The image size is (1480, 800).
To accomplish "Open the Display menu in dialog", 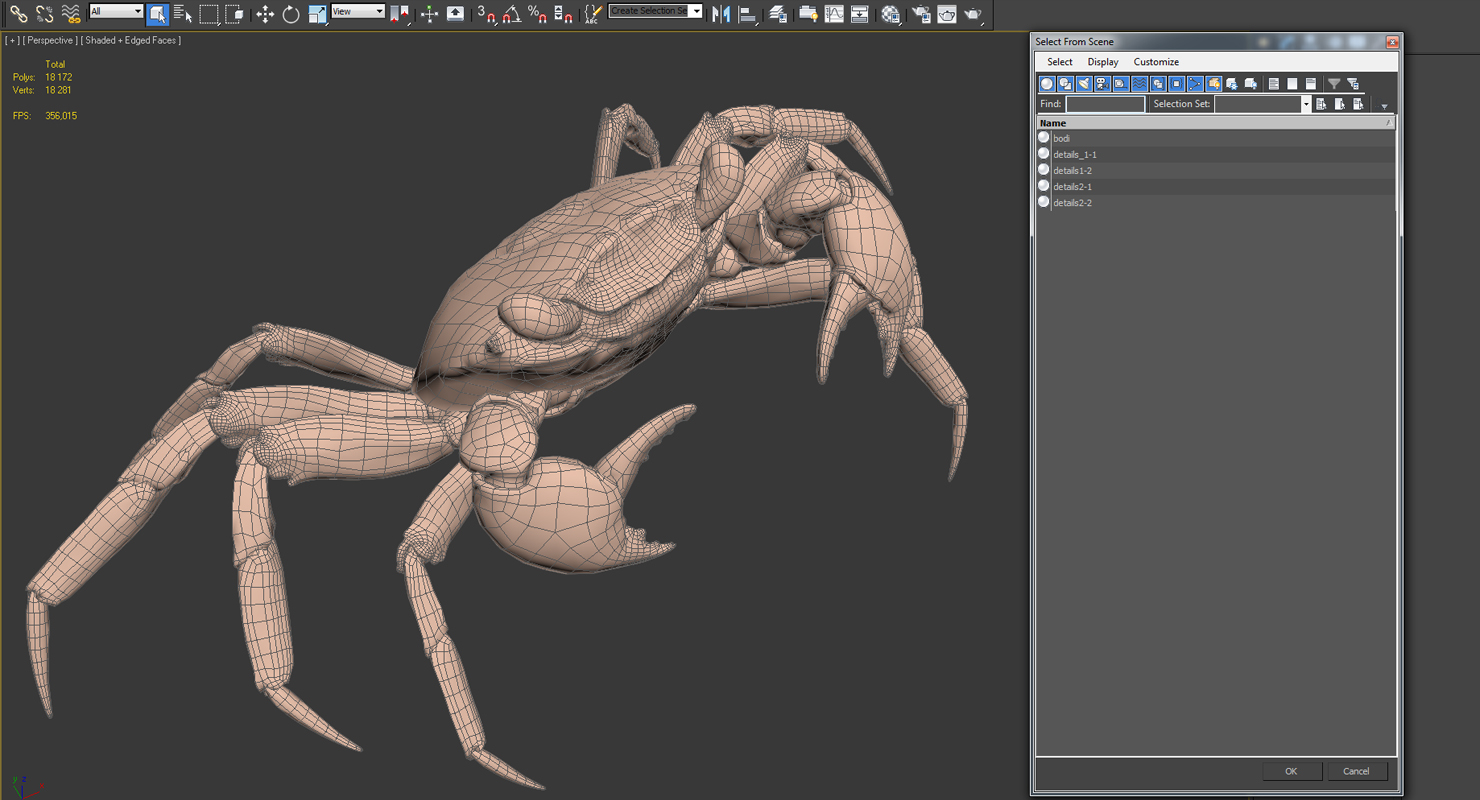I will [x=1103, y=62].
